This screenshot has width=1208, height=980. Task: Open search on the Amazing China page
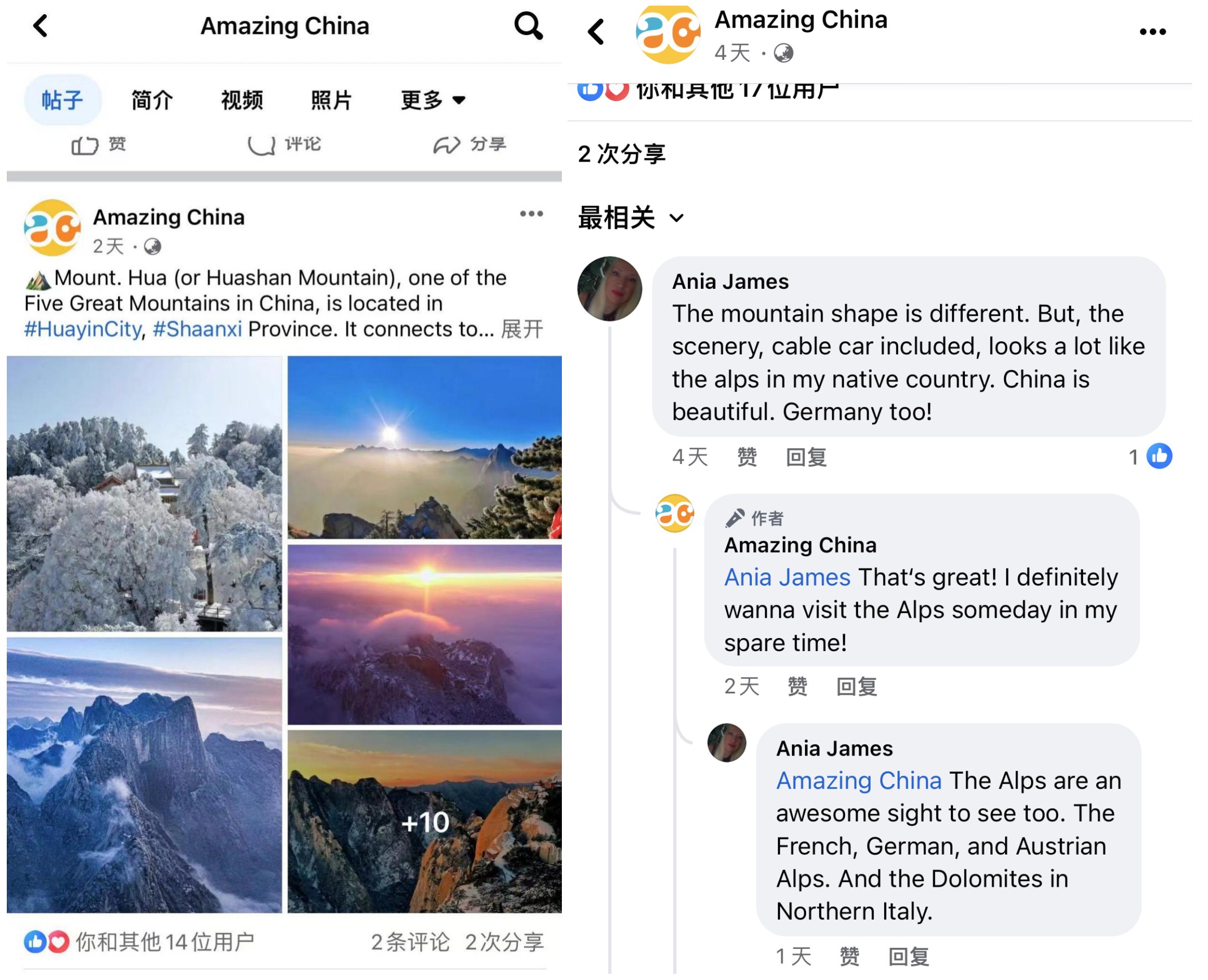[x=528, y=25]
